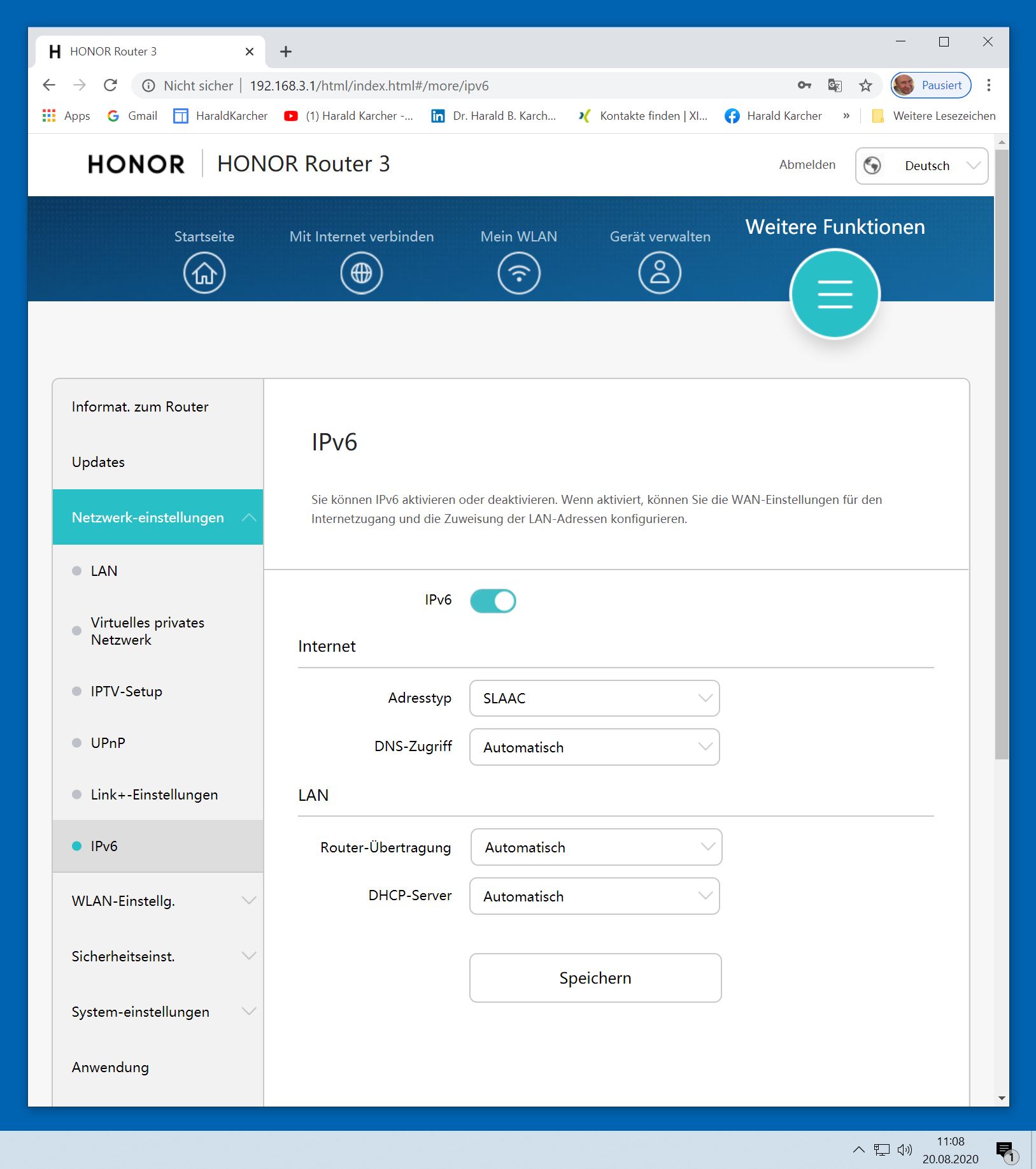
Task: Open Gerät verwalten user icon
Action: pyautogui.click(x=660, y=273)
